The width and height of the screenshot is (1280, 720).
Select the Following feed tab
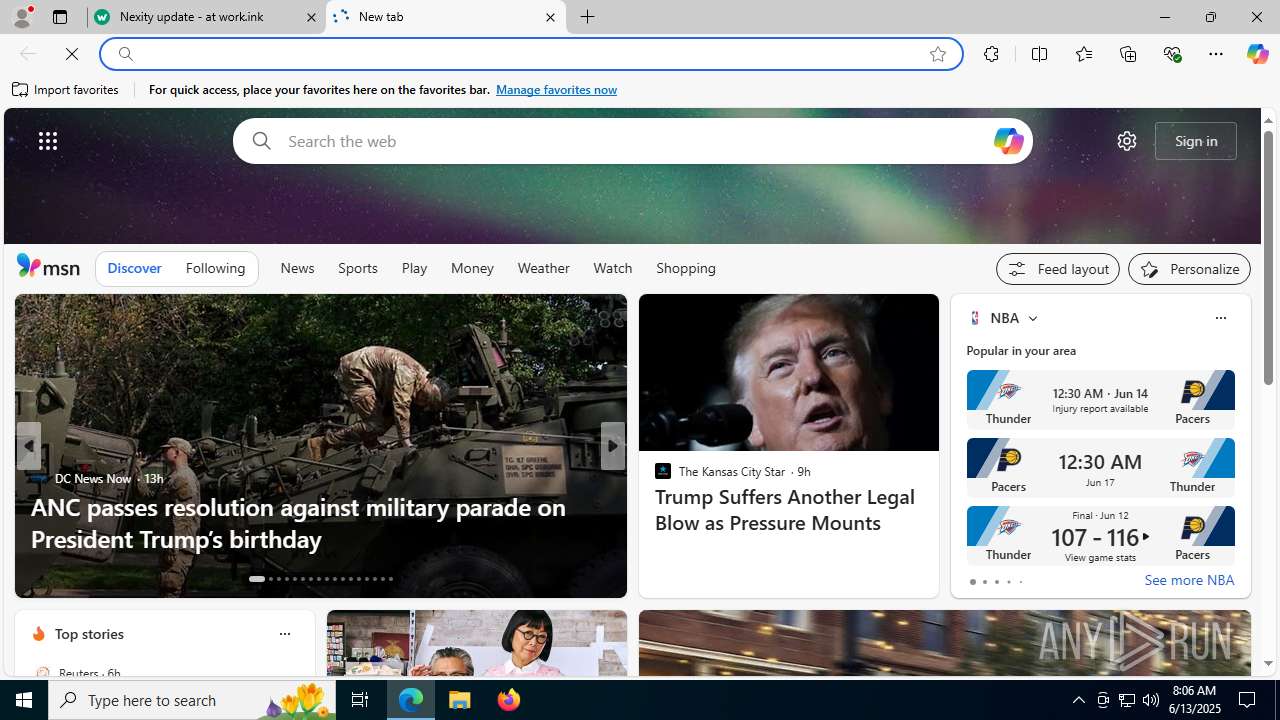point(215,268)
